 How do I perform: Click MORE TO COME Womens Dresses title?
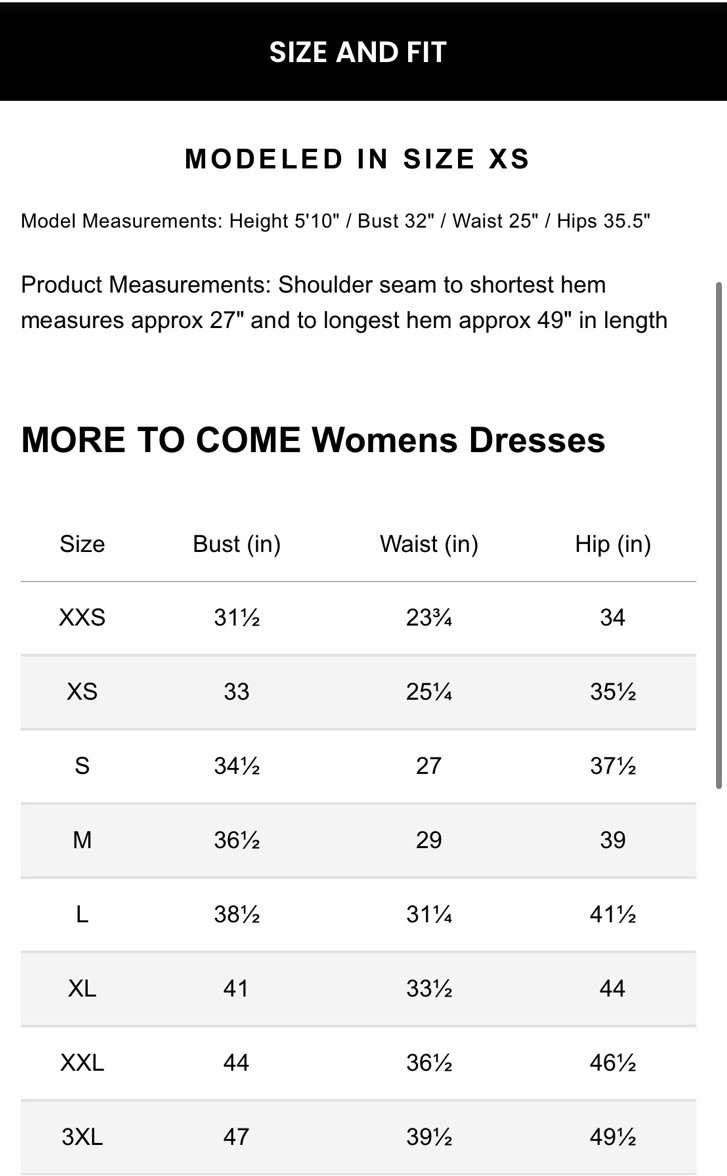(313, 440)
